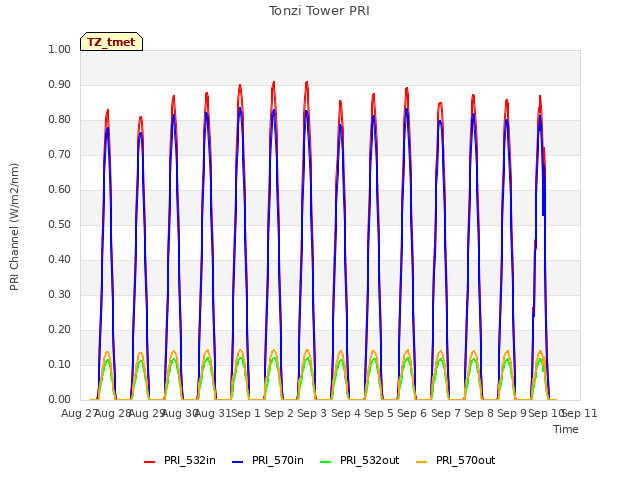640x480 pixels.
Task: Click the chart title Tonzi Tower PRI
Action: point(319,11)
